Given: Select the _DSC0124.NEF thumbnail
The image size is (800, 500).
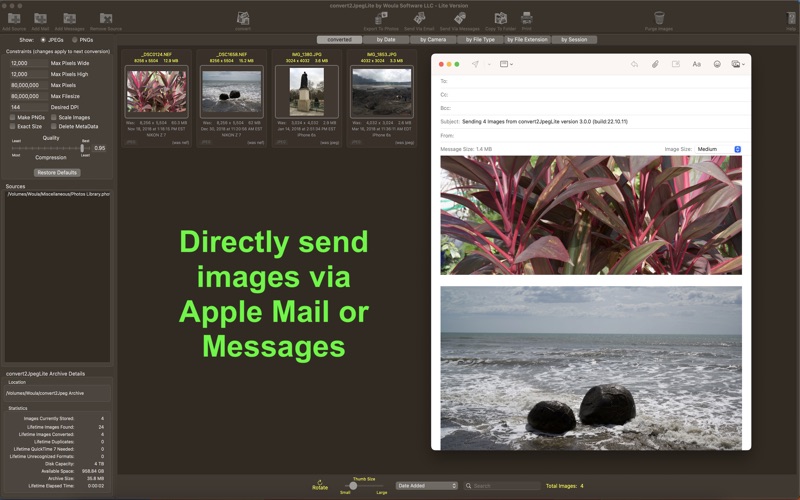Looking at the screenshot, I should pos(156,91).
